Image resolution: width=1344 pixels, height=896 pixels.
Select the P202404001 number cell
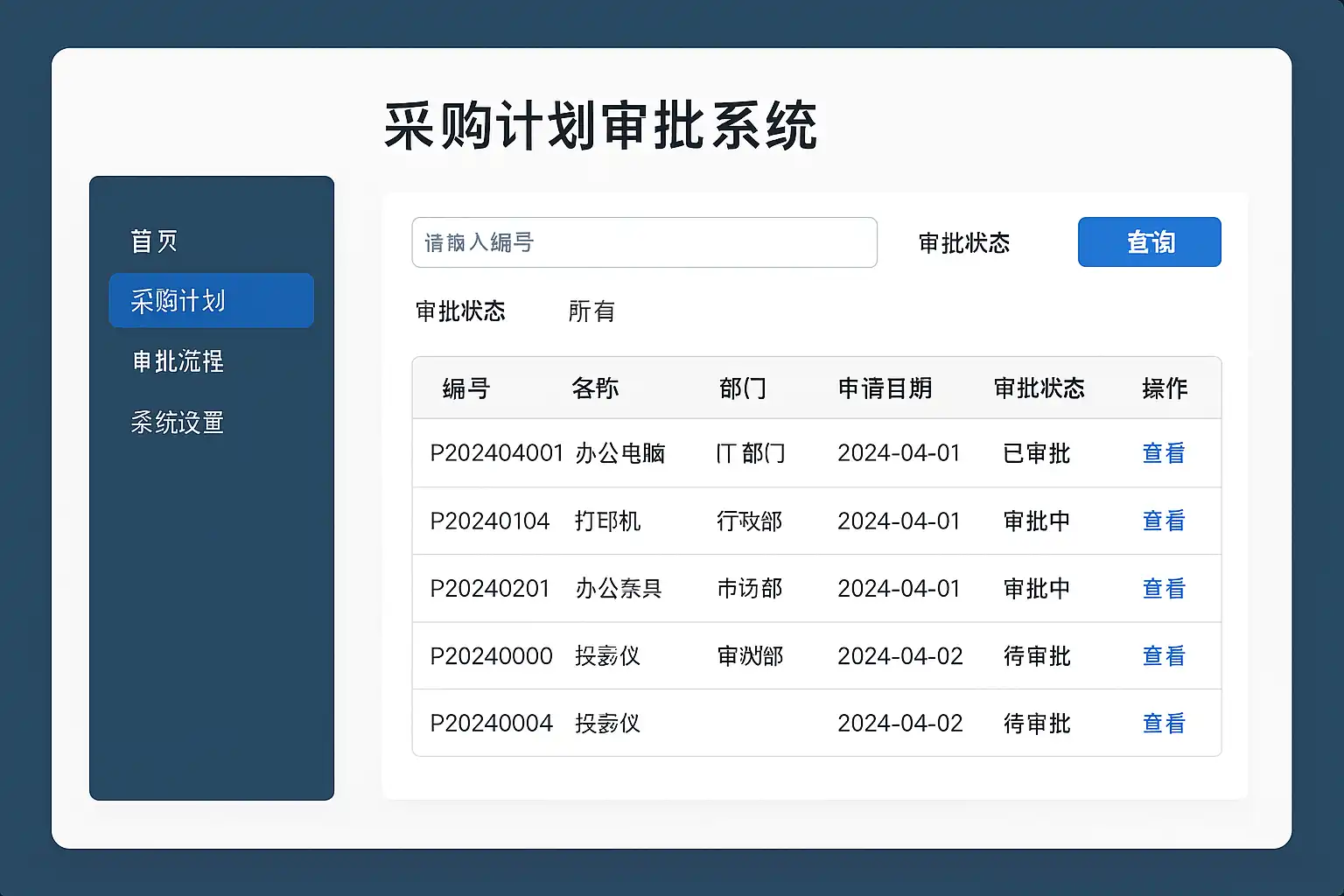pos(497,453)
